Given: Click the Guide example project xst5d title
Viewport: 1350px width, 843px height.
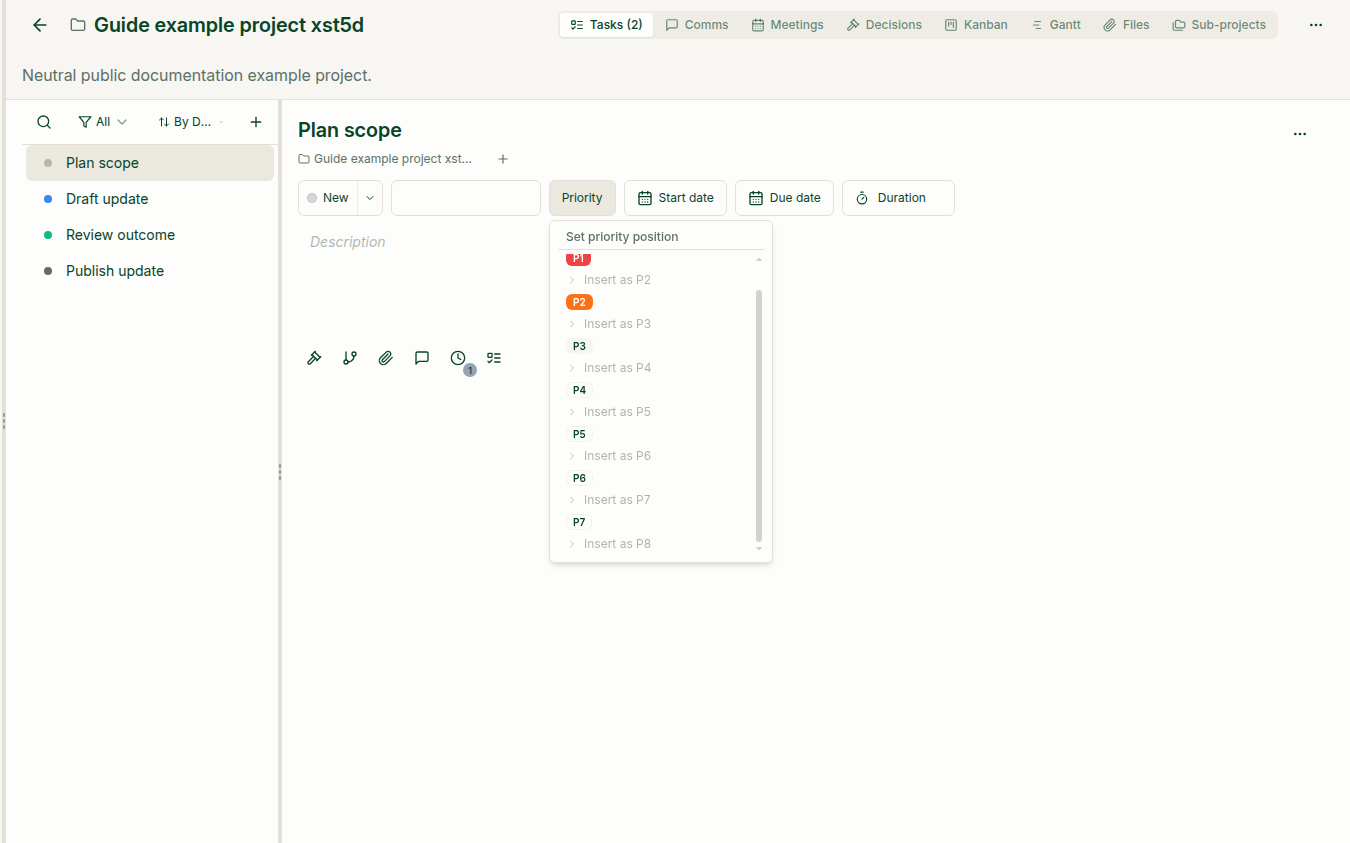Looking at the screenshot, I should click(x=229, y=25).
